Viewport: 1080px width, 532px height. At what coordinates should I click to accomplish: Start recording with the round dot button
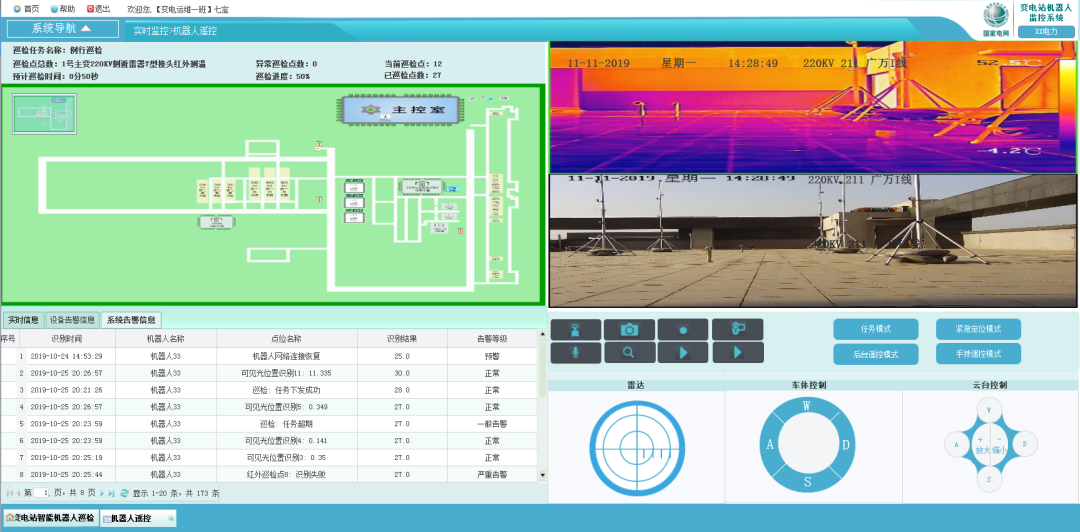click(x=683, y=329)
